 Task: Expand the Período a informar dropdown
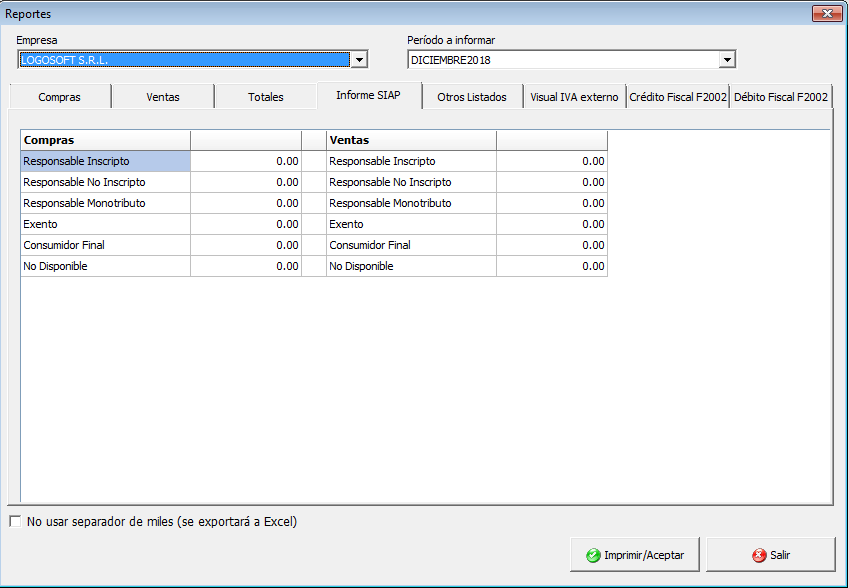coord(727,60)
